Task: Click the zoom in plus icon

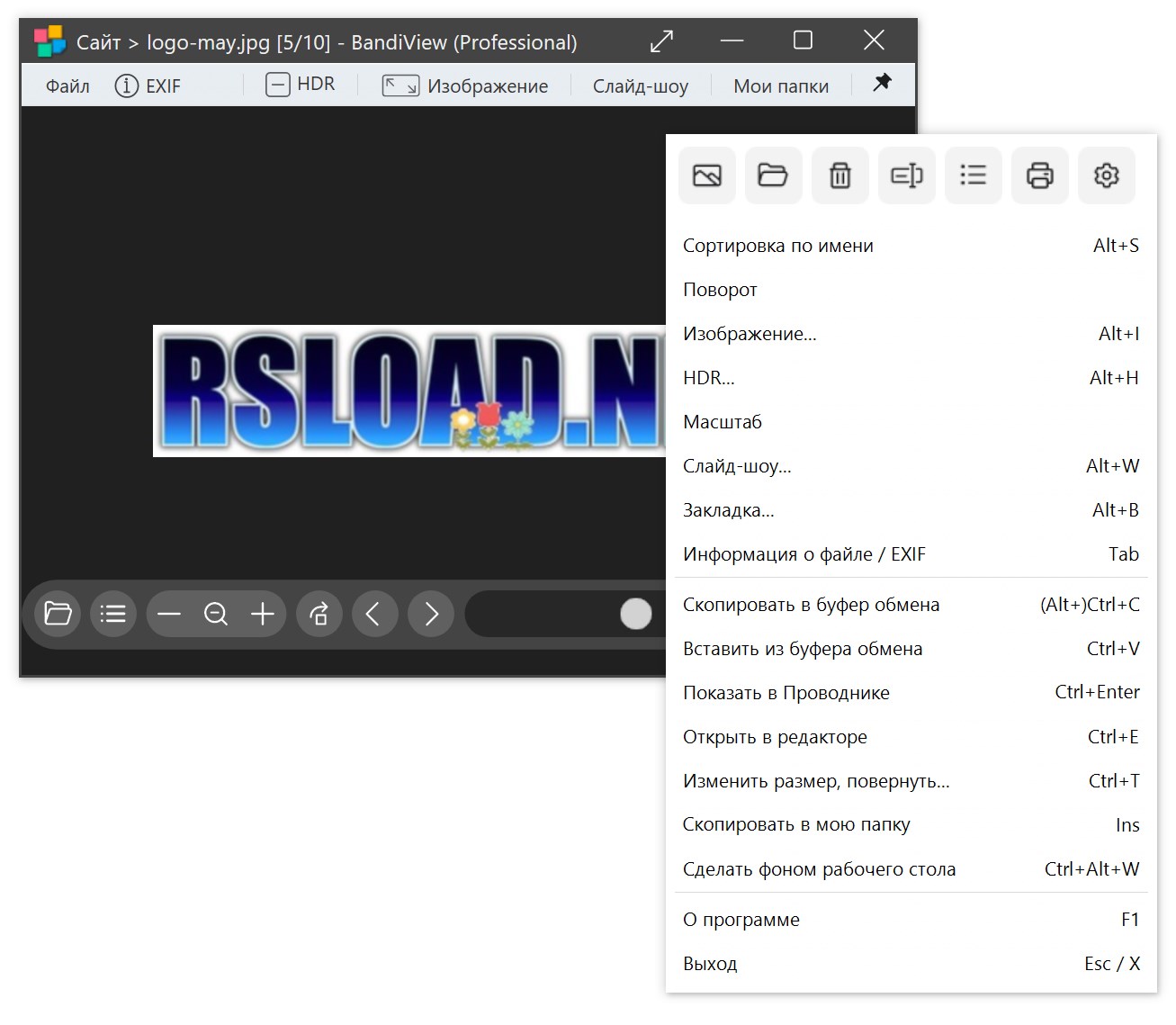Action: point(263,614)
